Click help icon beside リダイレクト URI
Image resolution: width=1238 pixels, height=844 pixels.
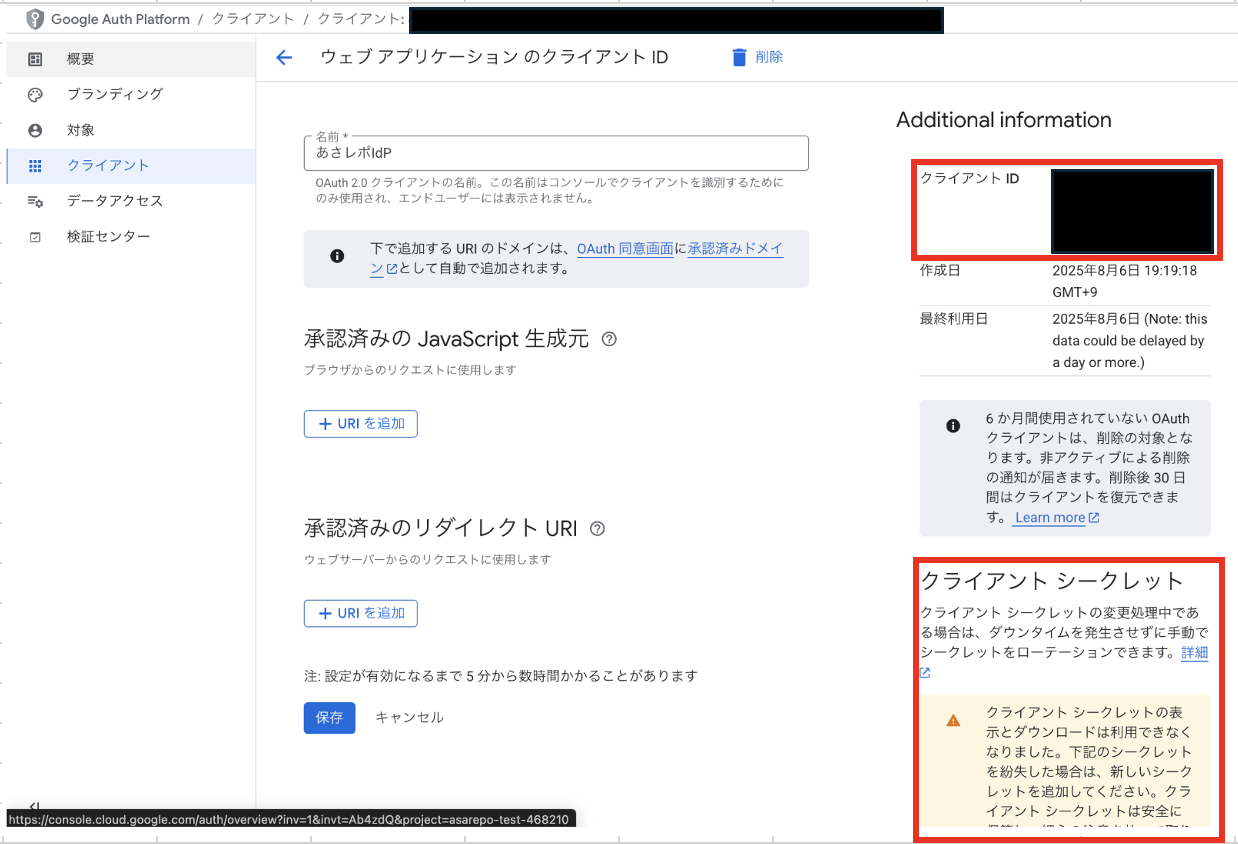click(598, 528)
